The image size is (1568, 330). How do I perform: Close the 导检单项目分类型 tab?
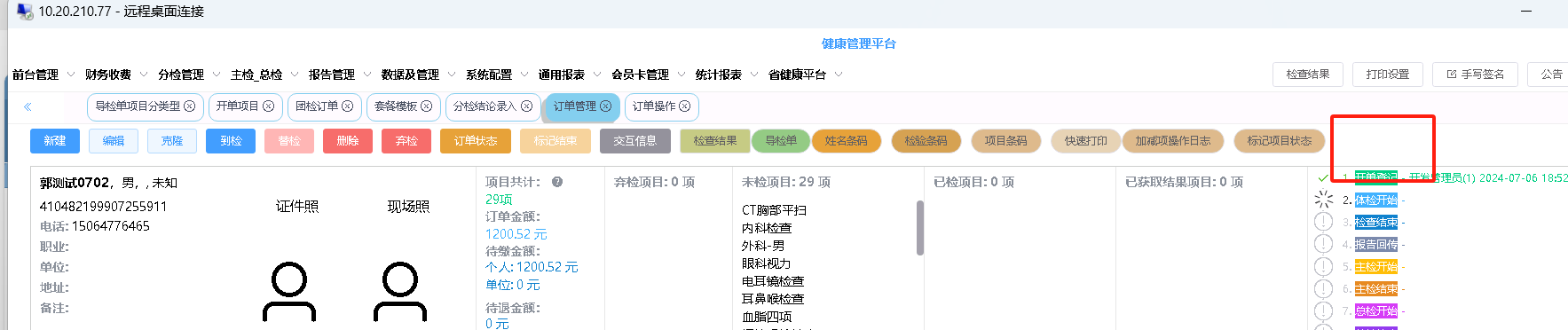(189, 106)
